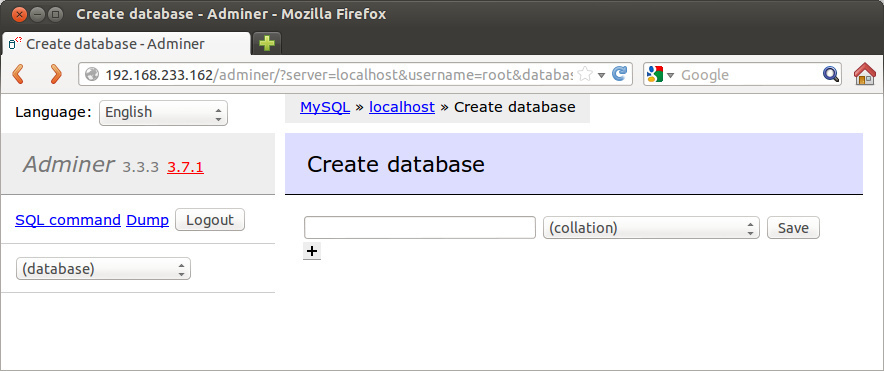Open the URL history dropdown arrow
Viewport: 884px width, 371px height.
[602, 75]
